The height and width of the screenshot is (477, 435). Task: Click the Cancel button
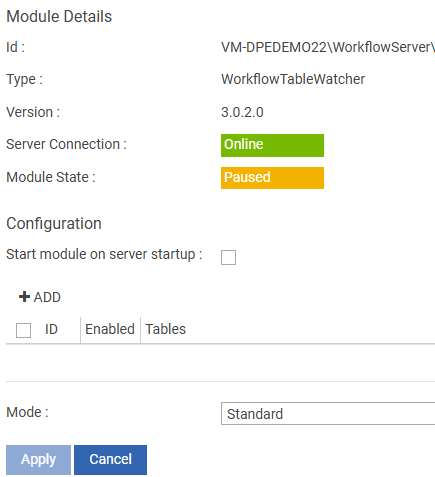pyautogui.click(x=110, y=460)
